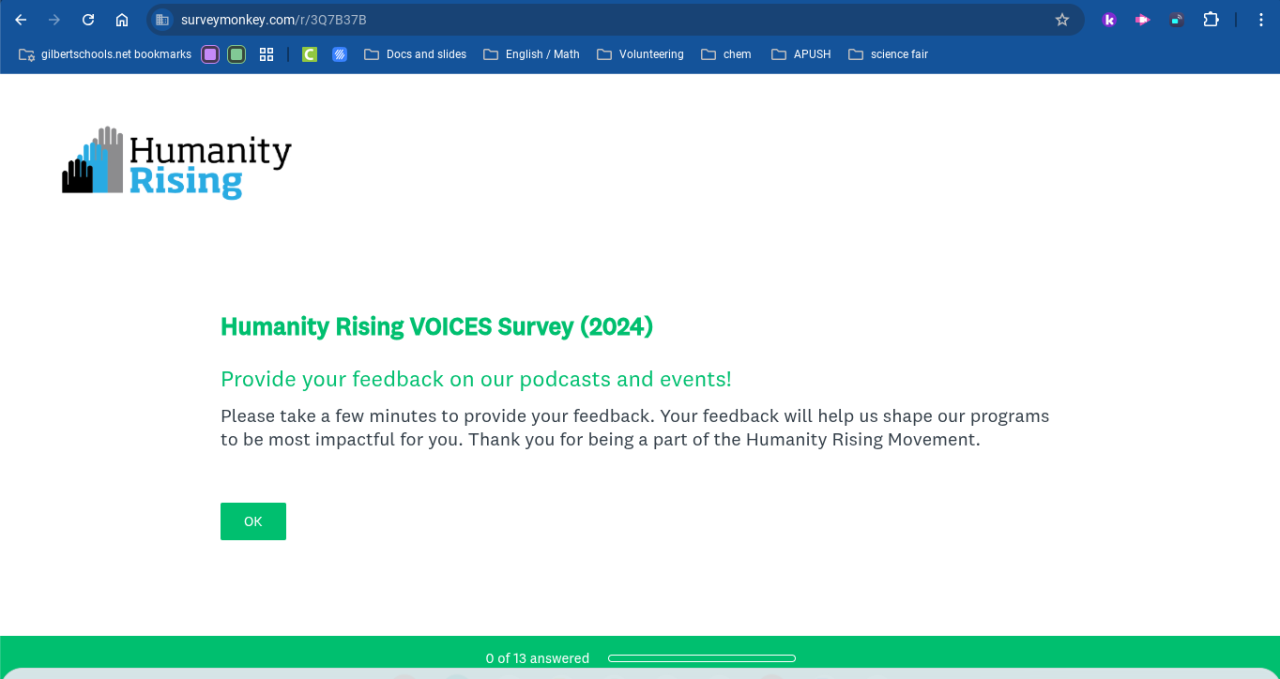Open the green C bookmark
1280x679 pixels.
310,54
